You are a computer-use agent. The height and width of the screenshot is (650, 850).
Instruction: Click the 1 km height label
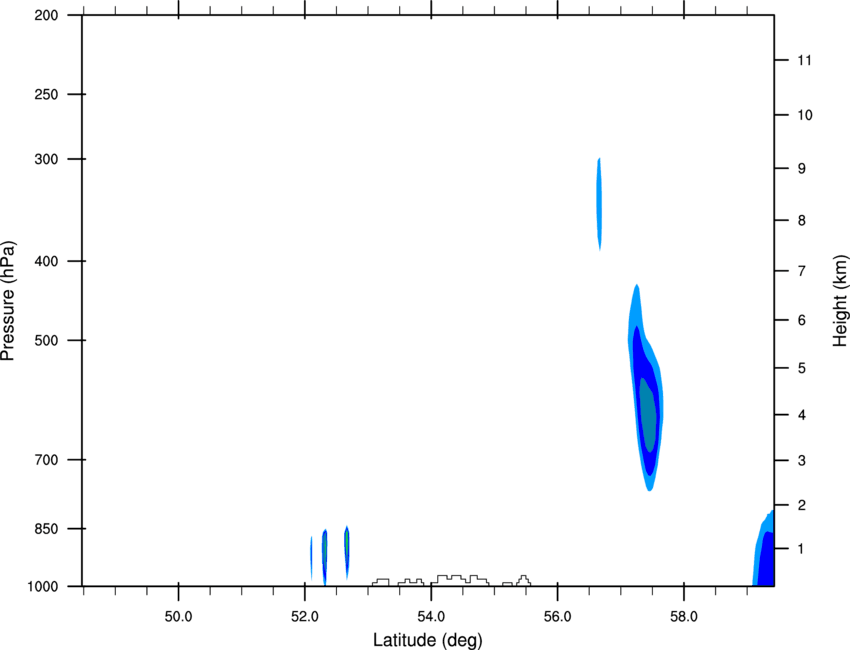(x=802, y=549)
